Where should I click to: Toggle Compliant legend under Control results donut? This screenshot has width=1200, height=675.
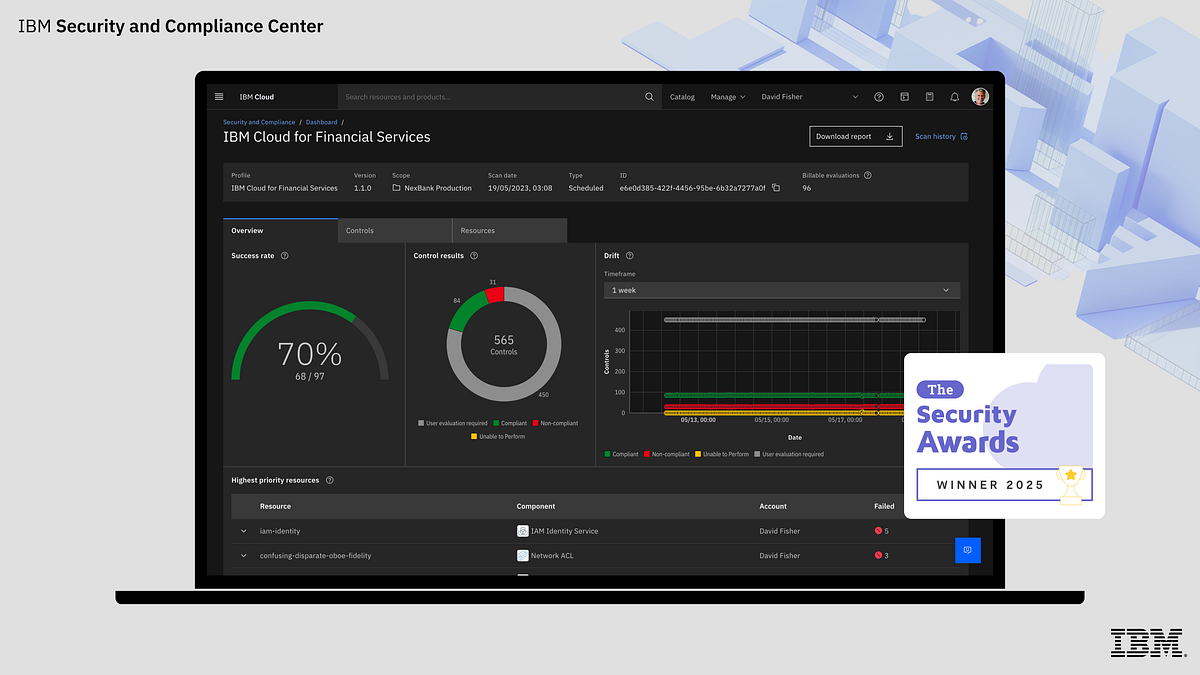pyautogui.click(x=511, y=423)
